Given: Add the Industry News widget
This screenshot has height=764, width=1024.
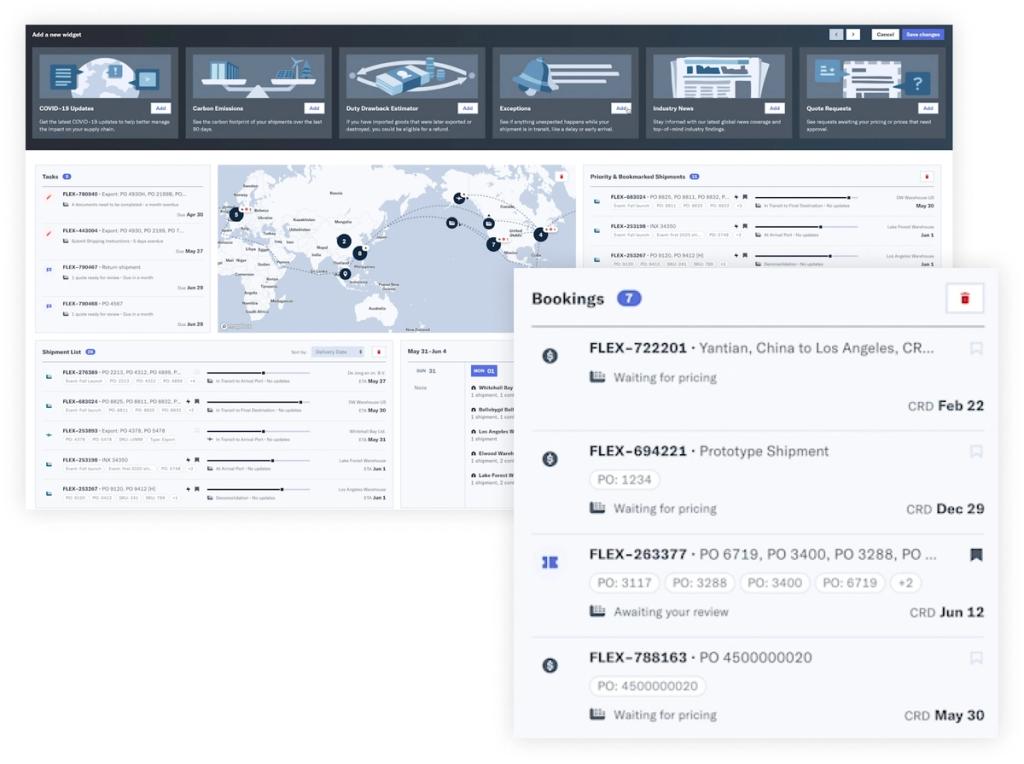Looking at the screenshot, I should click(775, 108).
